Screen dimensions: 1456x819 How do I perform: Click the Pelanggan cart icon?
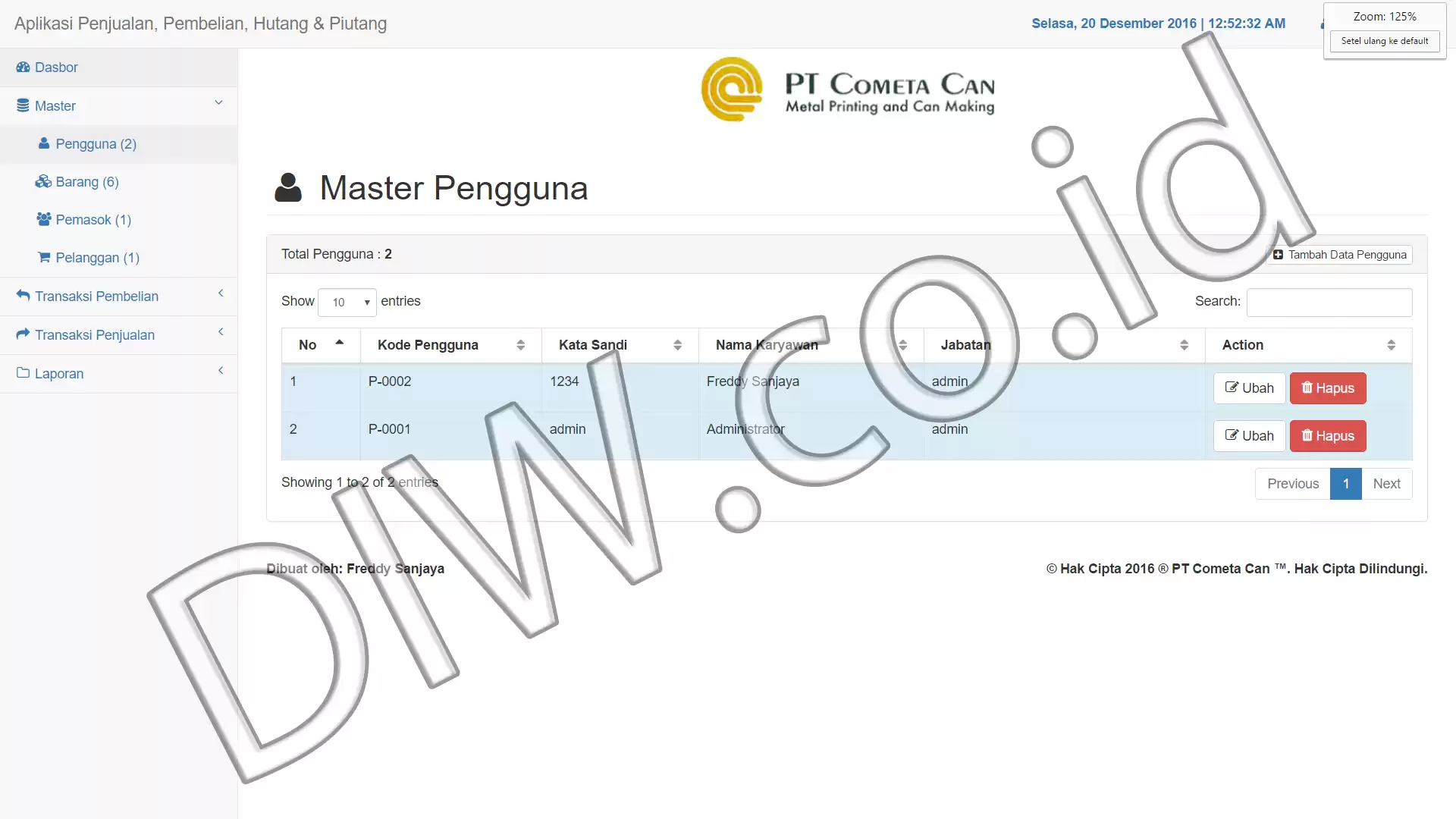44,257
